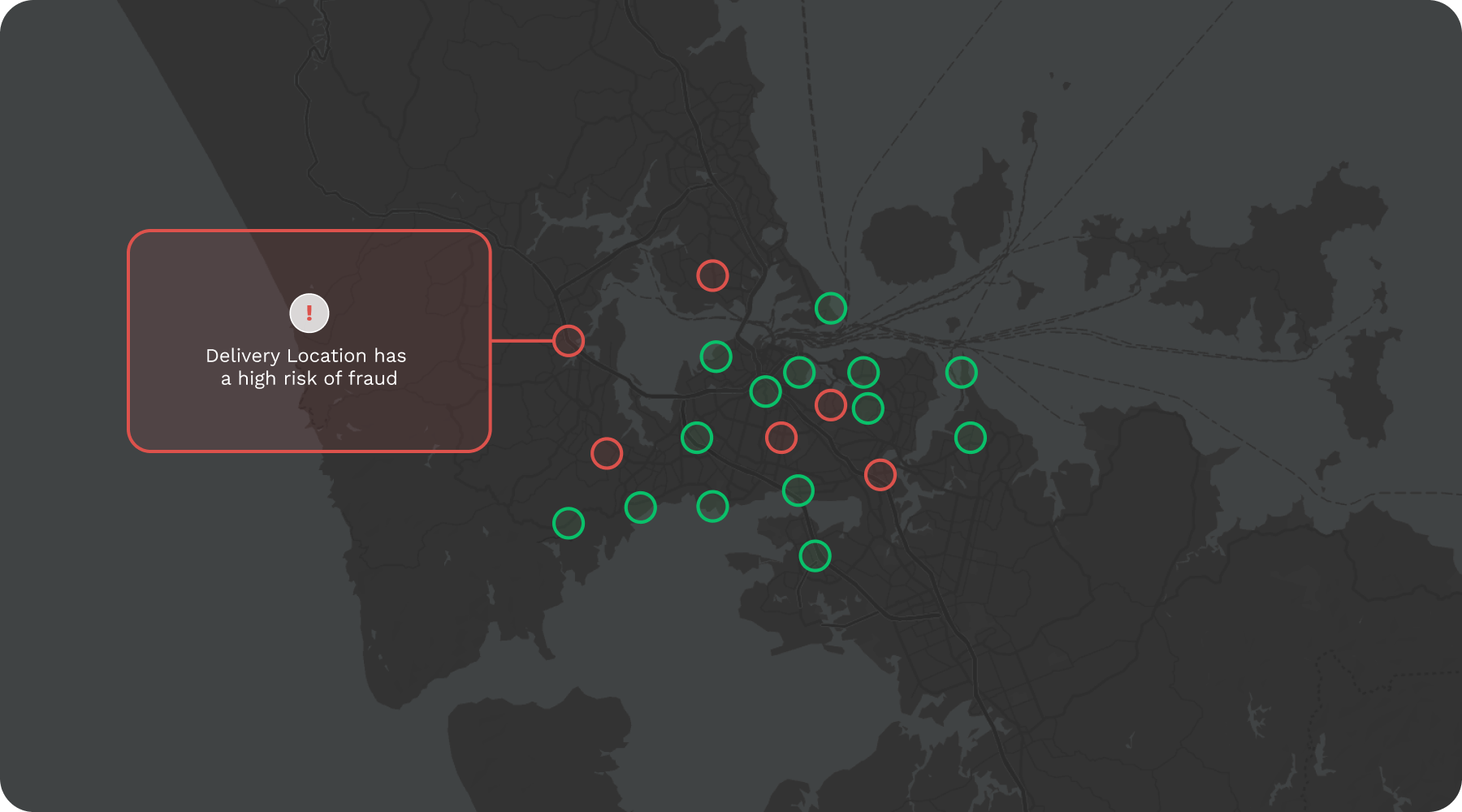Image resolution: width=1462 pixels, height=812 pixels.
Task: Select red marker bordered by green markers on right
Action: click(831, 404)
